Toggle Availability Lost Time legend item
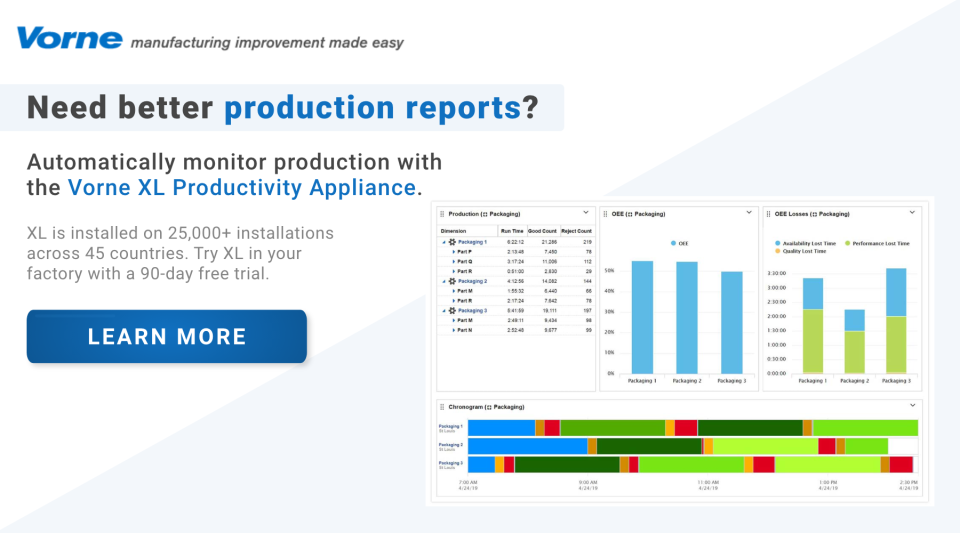This screenshot has width=960, height=533. coord(808,243)
